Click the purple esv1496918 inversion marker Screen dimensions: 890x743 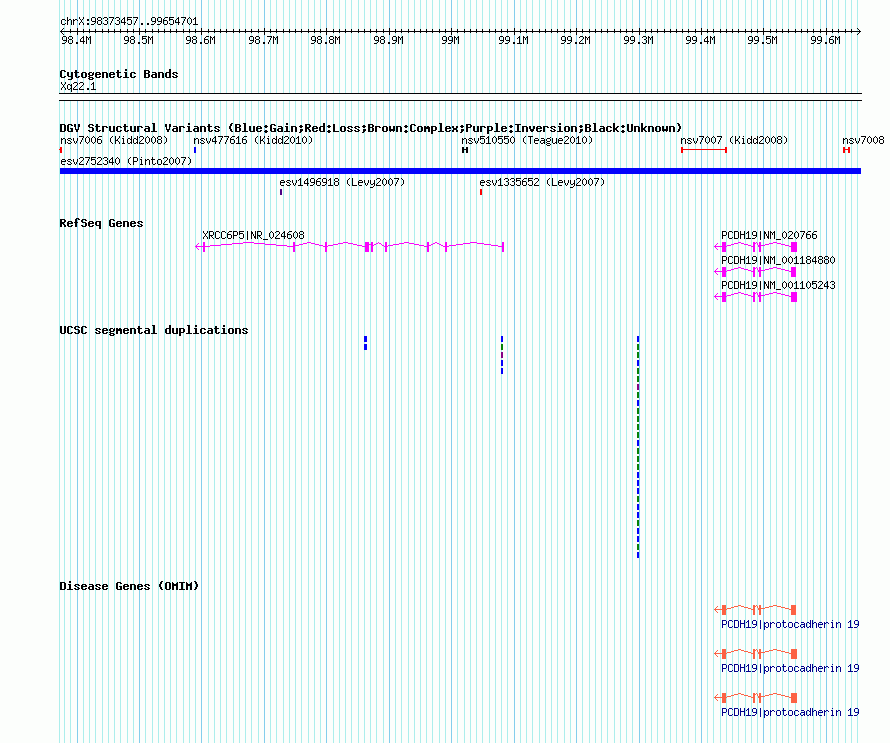pyautogui.click(x=281, y=192)
